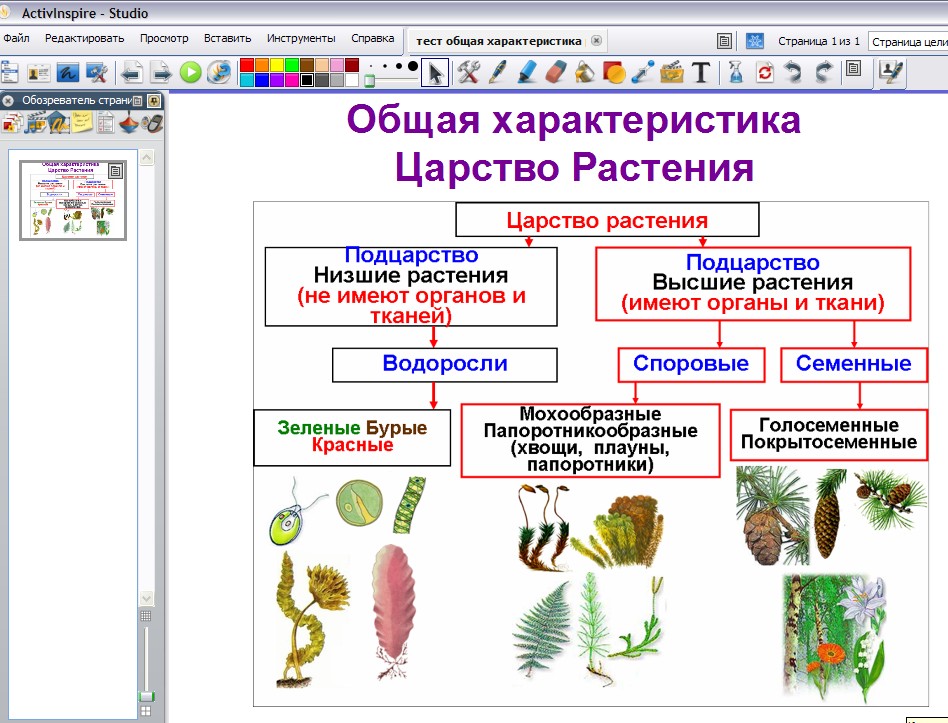The image size is (948, 723).
Task: Open the Desktop Tools icon
Action: [97, 73]
